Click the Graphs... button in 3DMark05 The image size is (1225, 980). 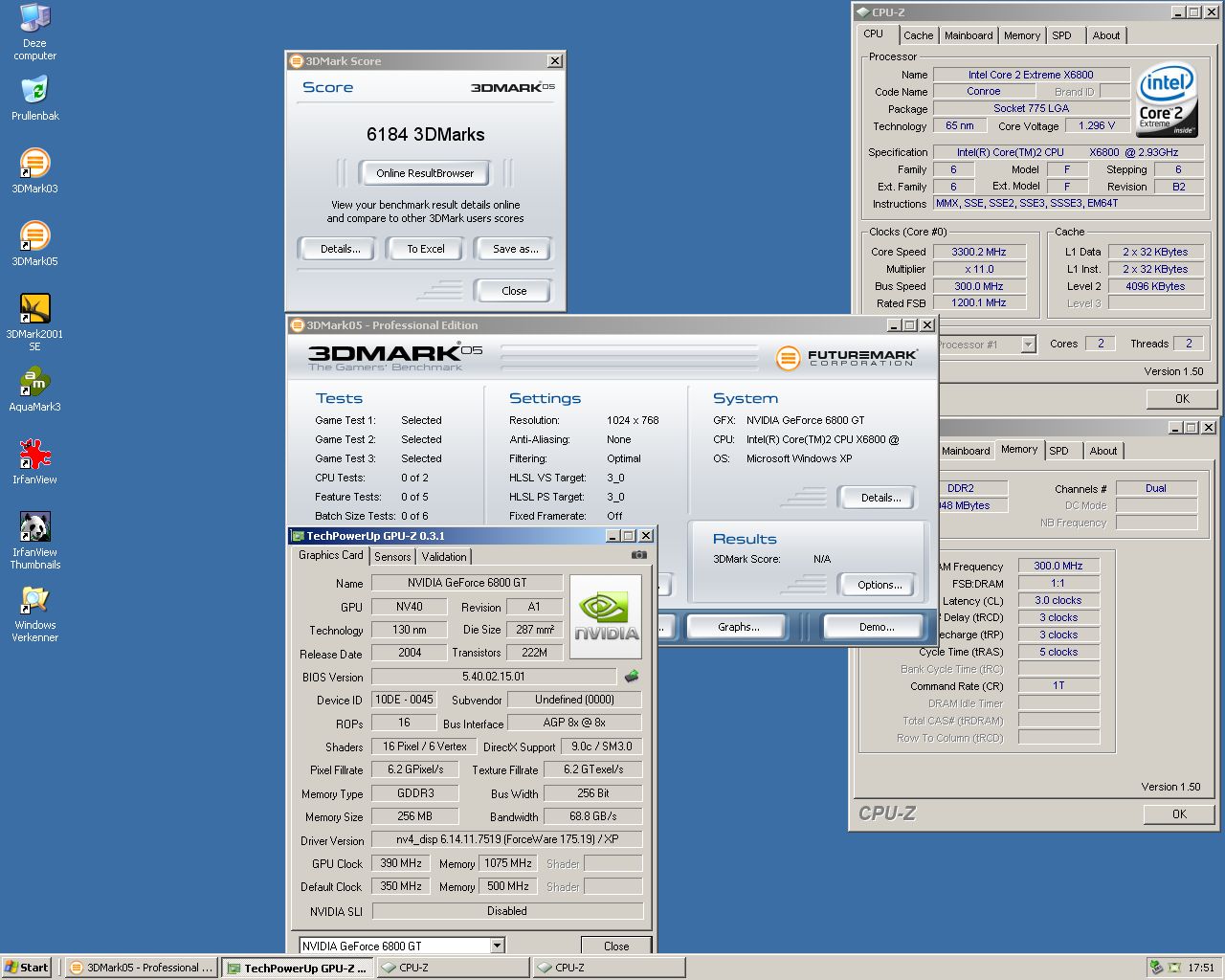[x=739, y=627]
